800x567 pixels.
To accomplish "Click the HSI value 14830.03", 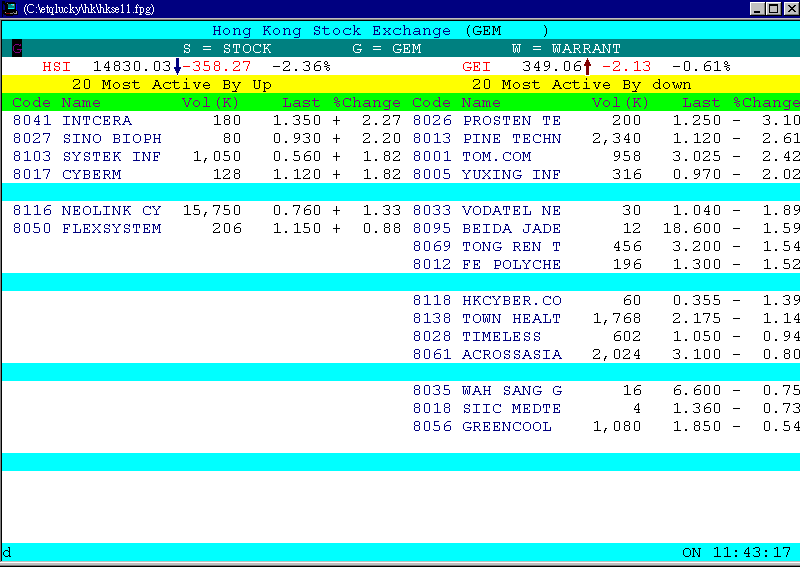I will tap(132, 66).
